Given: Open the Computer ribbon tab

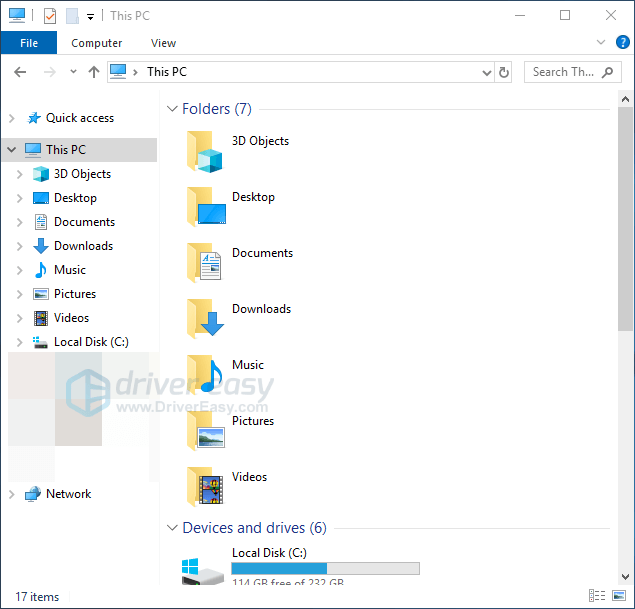Looking at the screenshot, I should tap(96, 43).
